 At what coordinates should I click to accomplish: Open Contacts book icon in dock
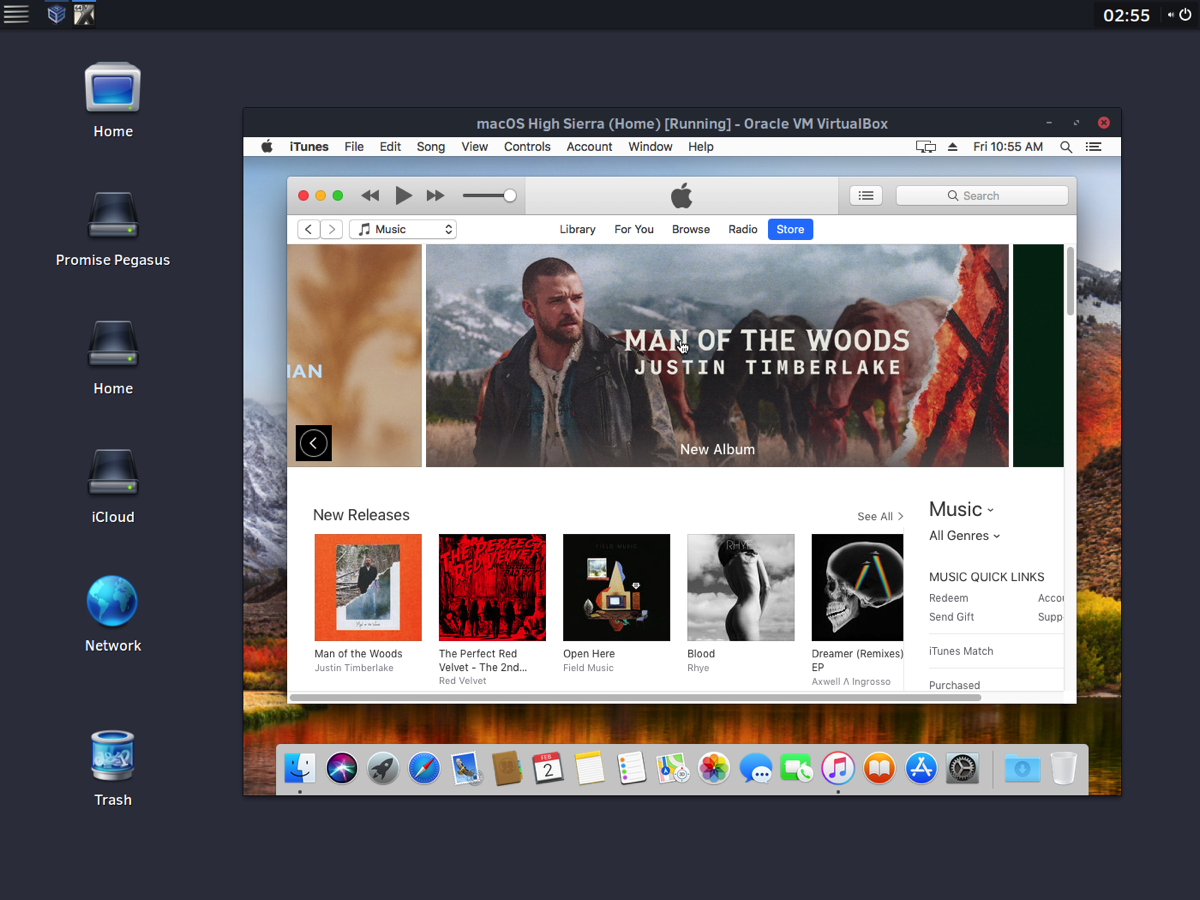tap(507, 768)
